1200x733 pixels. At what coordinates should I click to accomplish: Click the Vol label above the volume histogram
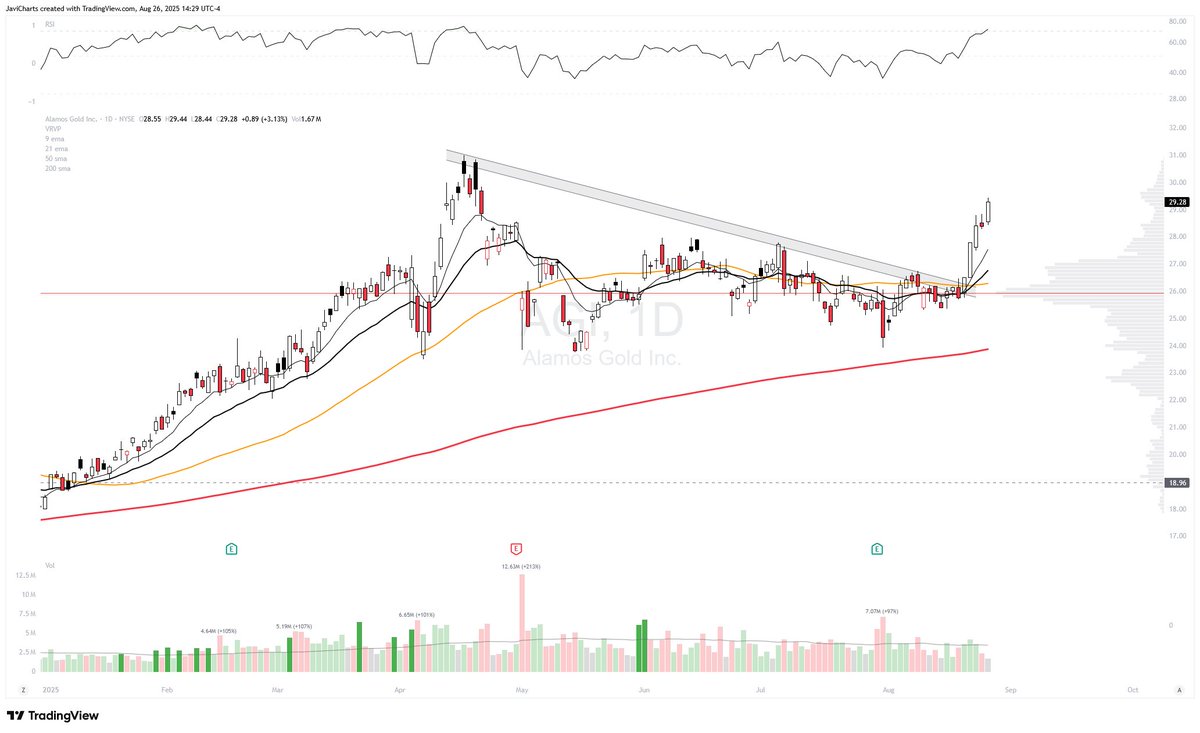pos(50,565)
